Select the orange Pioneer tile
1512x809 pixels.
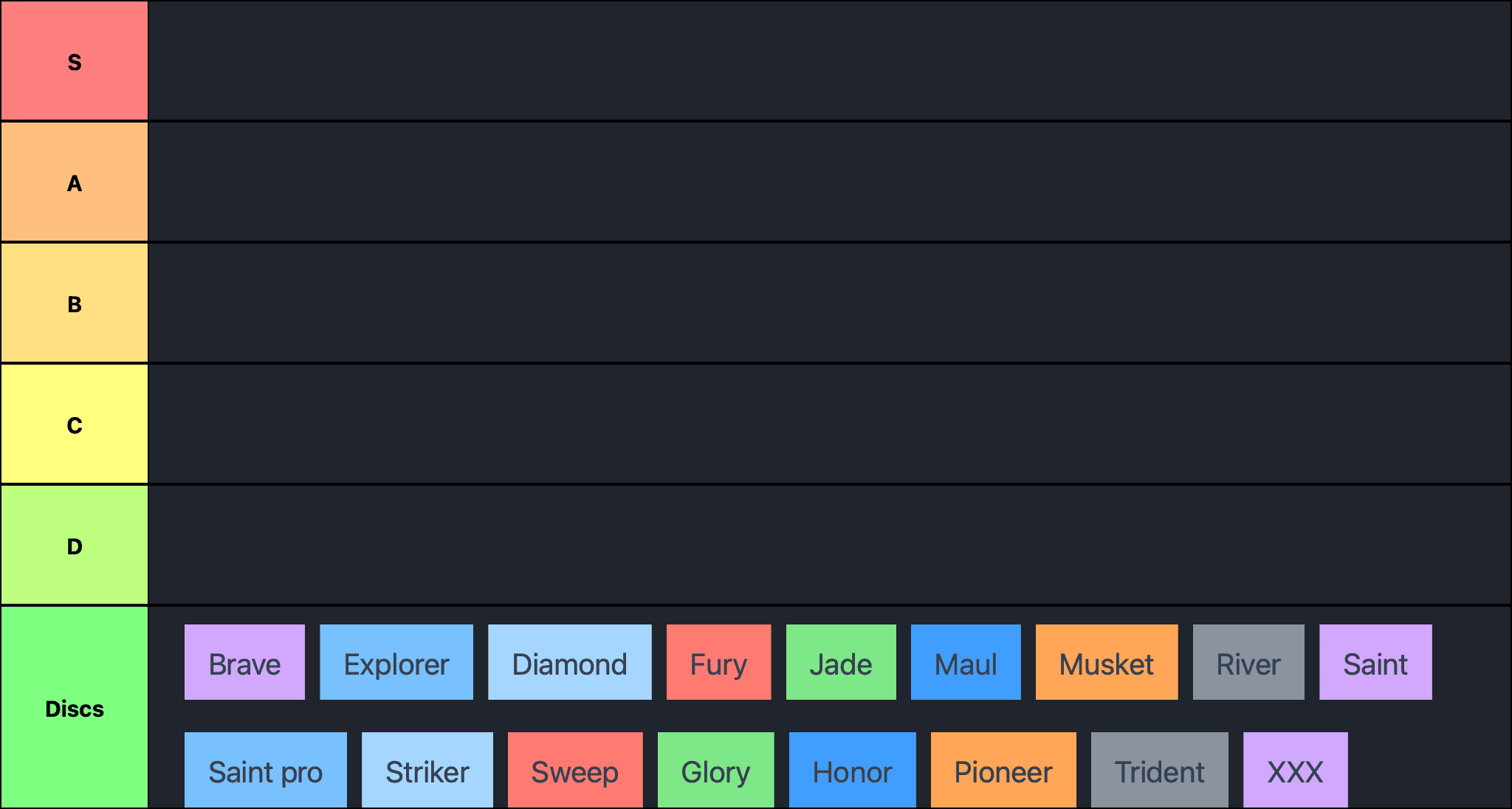[x=1003, y=770]
